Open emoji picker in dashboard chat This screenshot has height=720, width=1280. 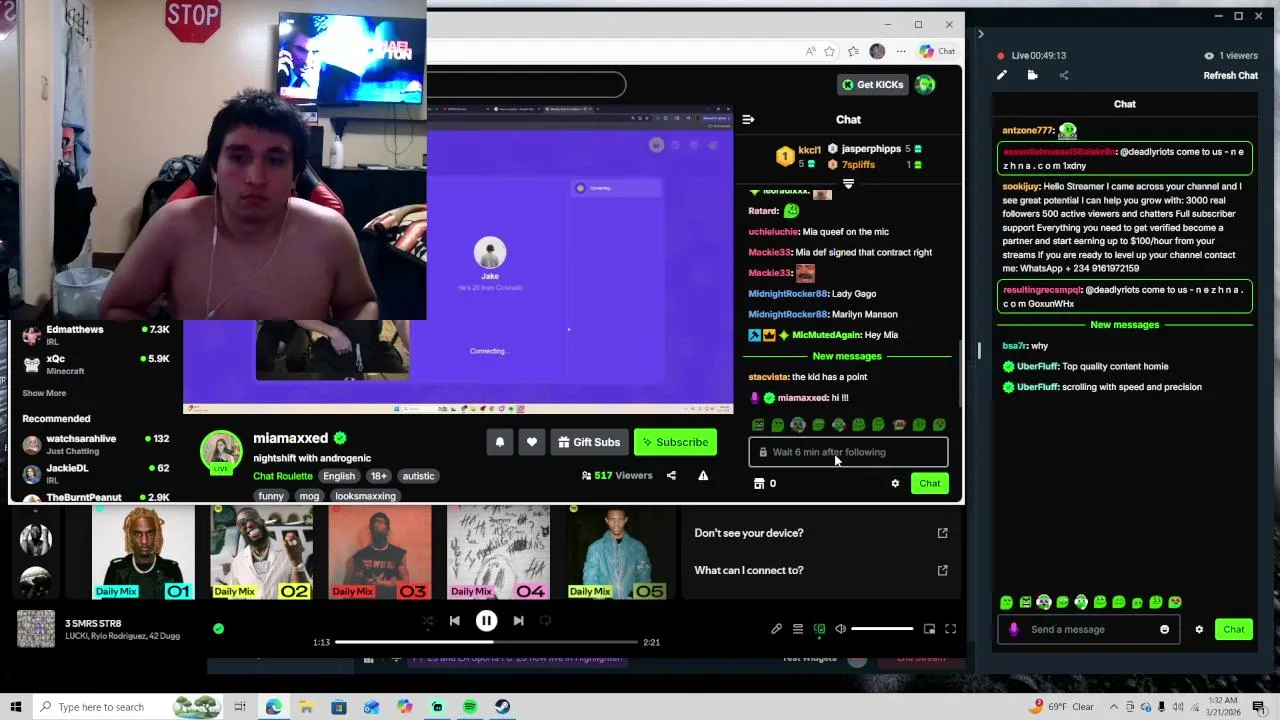(x=1164, y=629)
